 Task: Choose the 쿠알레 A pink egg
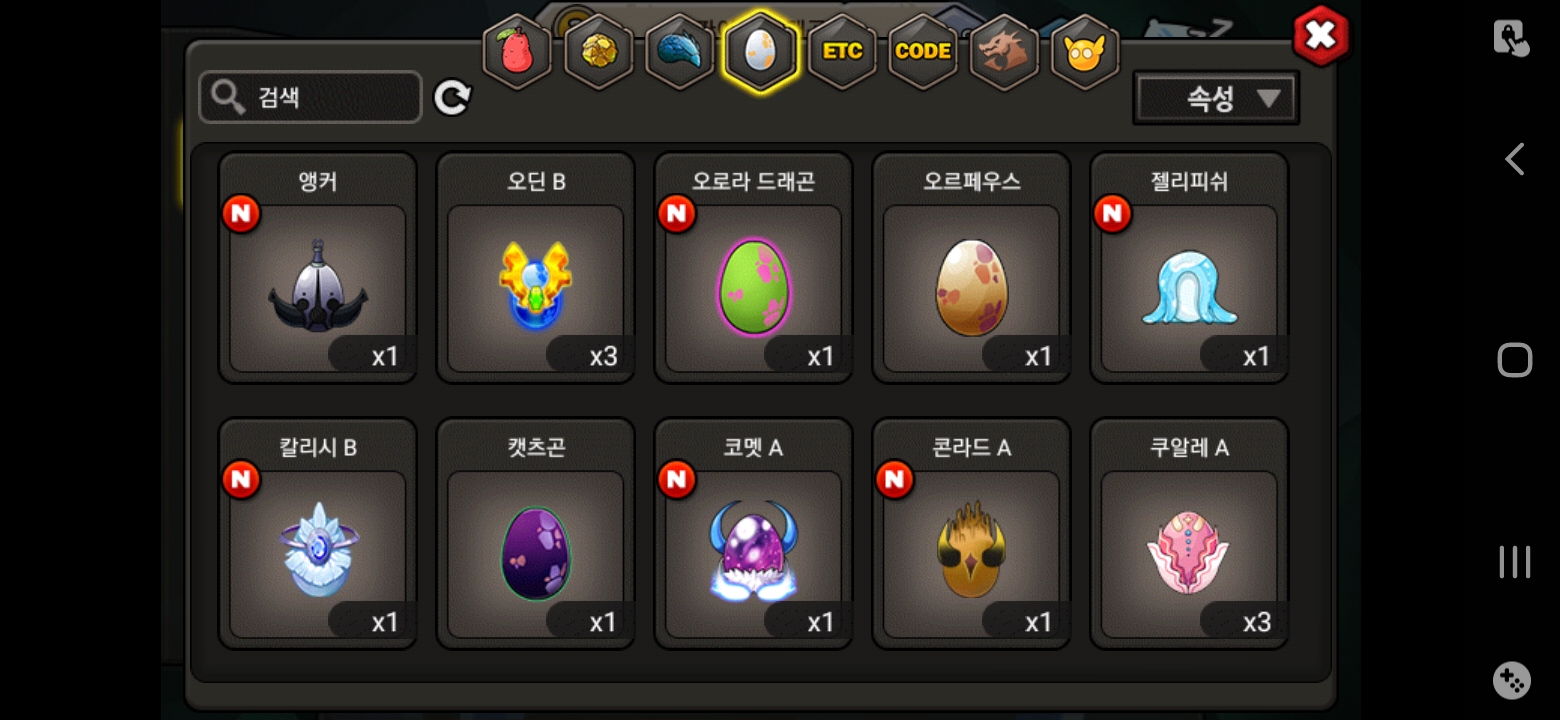[1190, 534]
